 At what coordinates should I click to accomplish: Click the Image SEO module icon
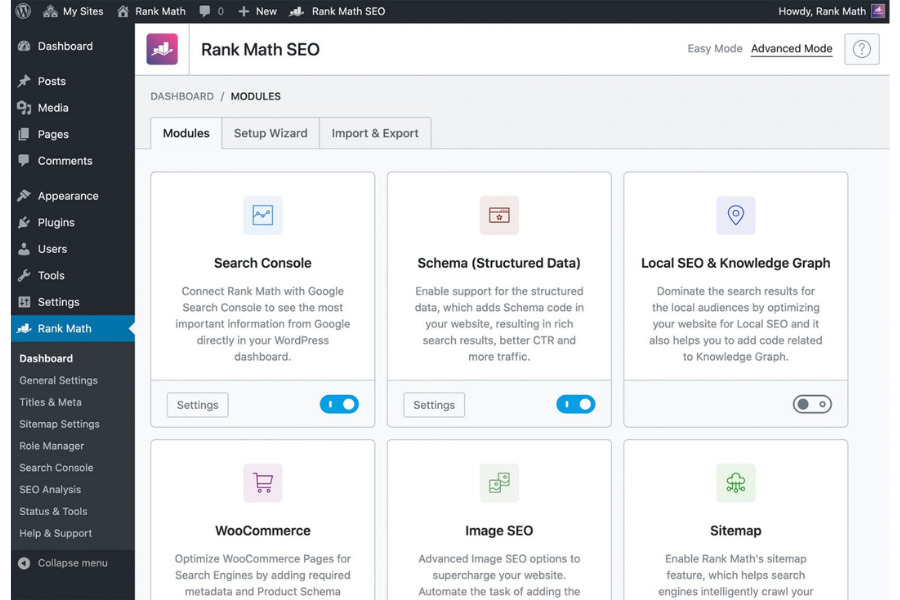point(499,482)
